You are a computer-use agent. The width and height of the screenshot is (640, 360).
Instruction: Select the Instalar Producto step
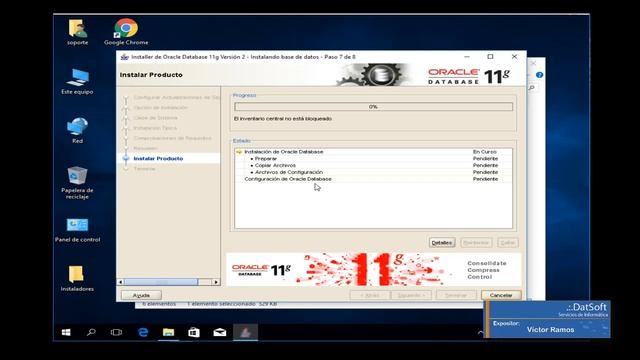pyautogui.click(x=158, y=158)
